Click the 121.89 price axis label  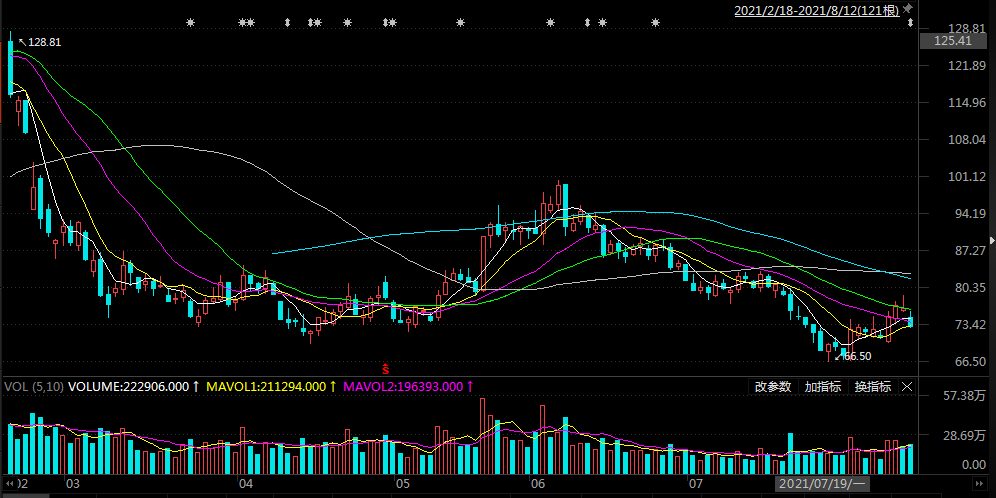[x=967, y=66]
